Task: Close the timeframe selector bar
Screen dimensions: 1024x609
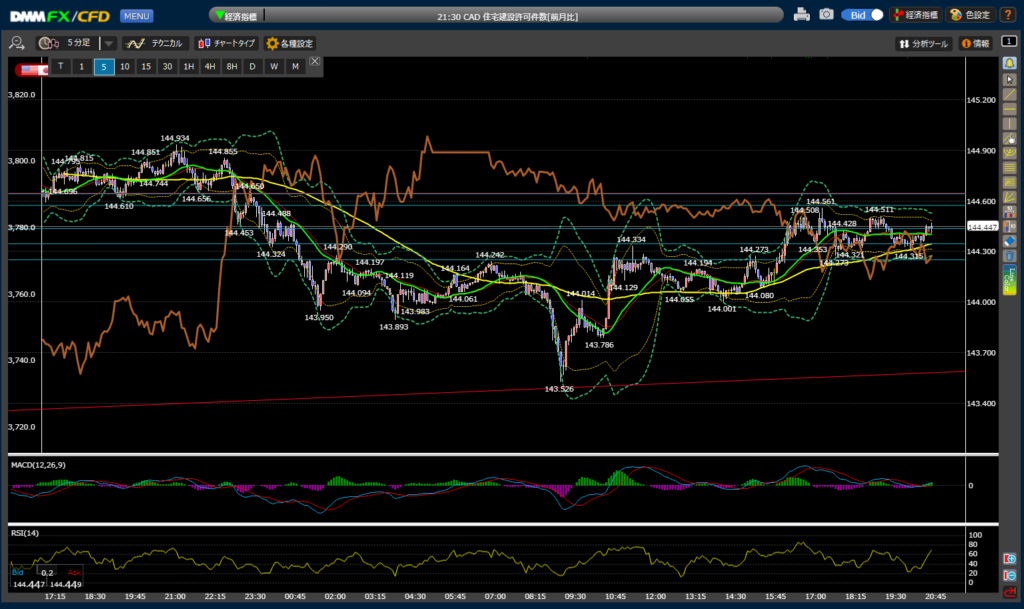Action: pyautogui.click(x=315, y=62)
